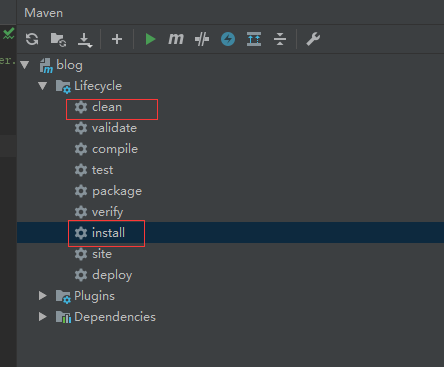Toggle Skip Tests mode lightning icon
Screen dimensions: 444x367
coord(228,39)
